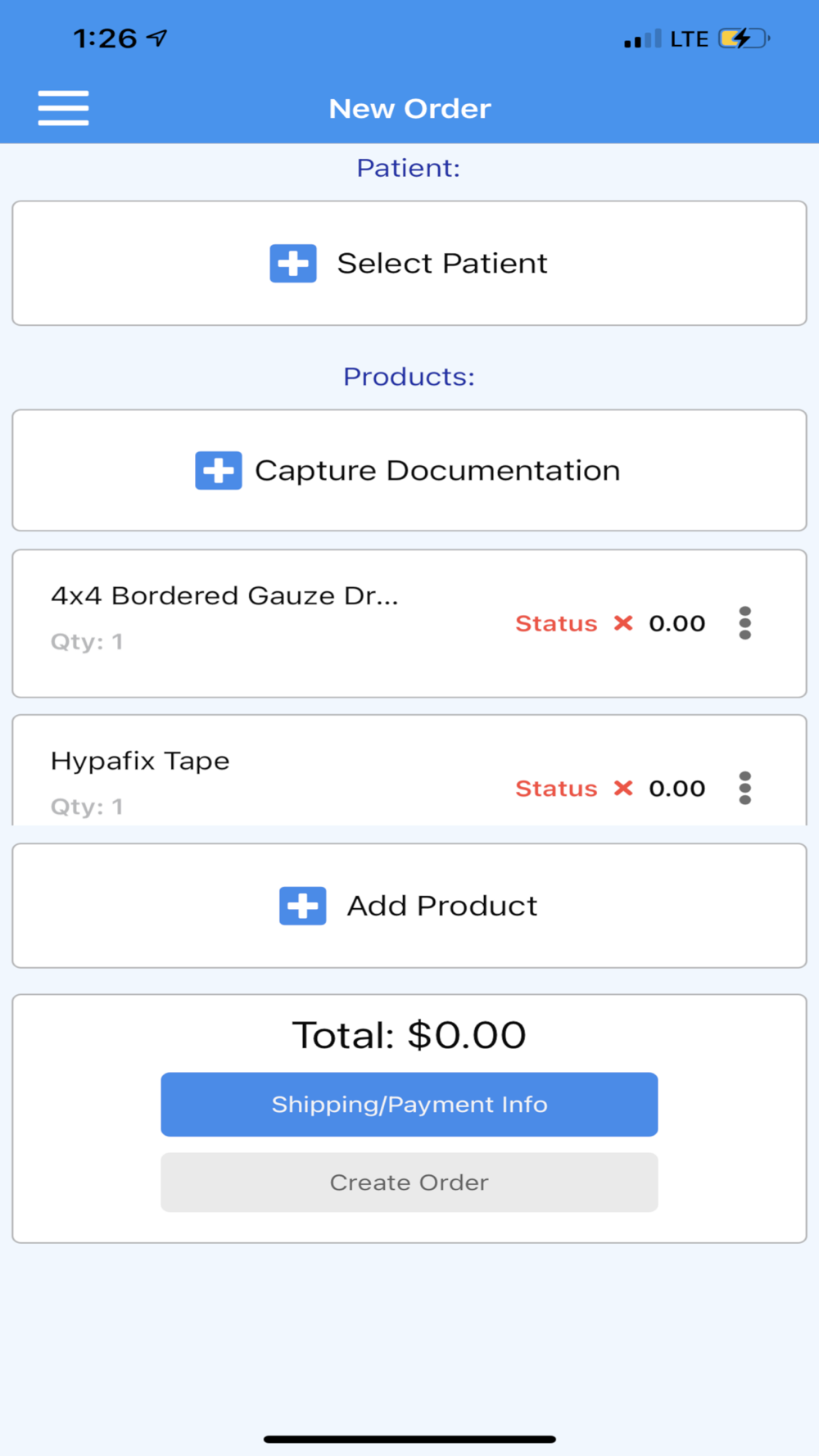The width and height of the screenshot is (819, 1456).
Task: Open options menu for 4x4 Bordered Gauze
Action: pyautogui.click(x=744, y=623)
